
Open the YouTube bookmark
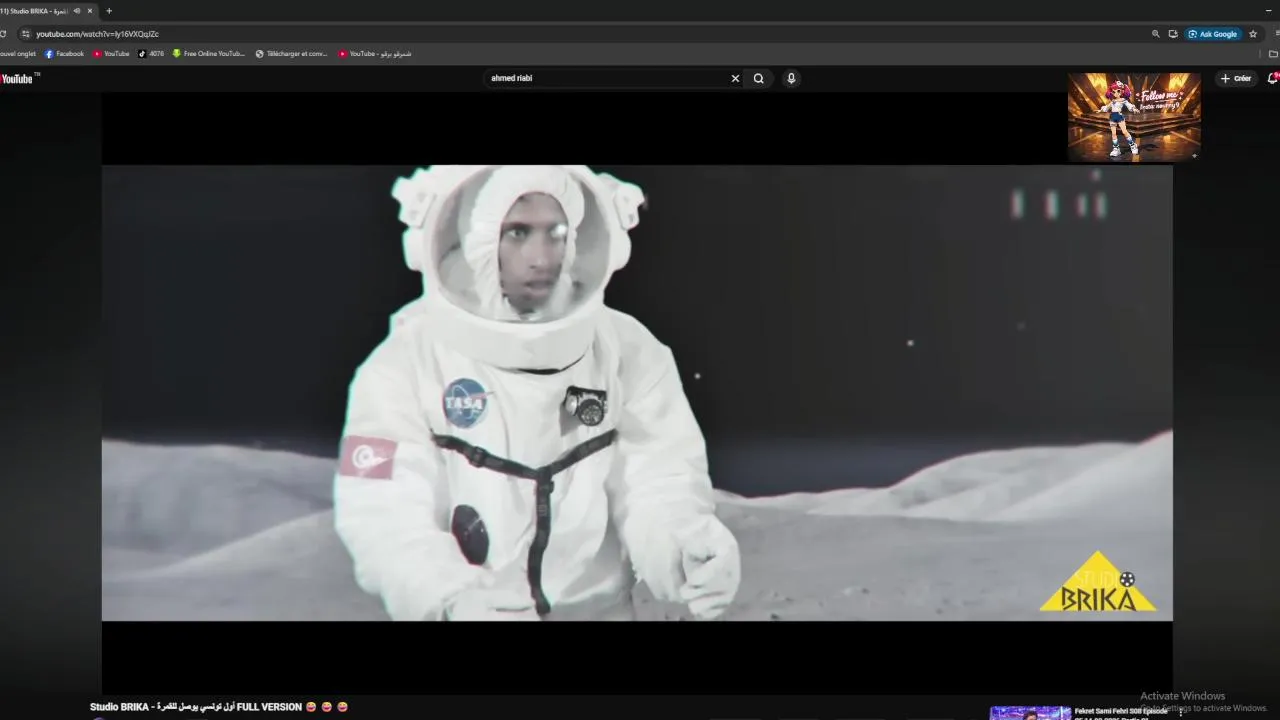[111, 54]
